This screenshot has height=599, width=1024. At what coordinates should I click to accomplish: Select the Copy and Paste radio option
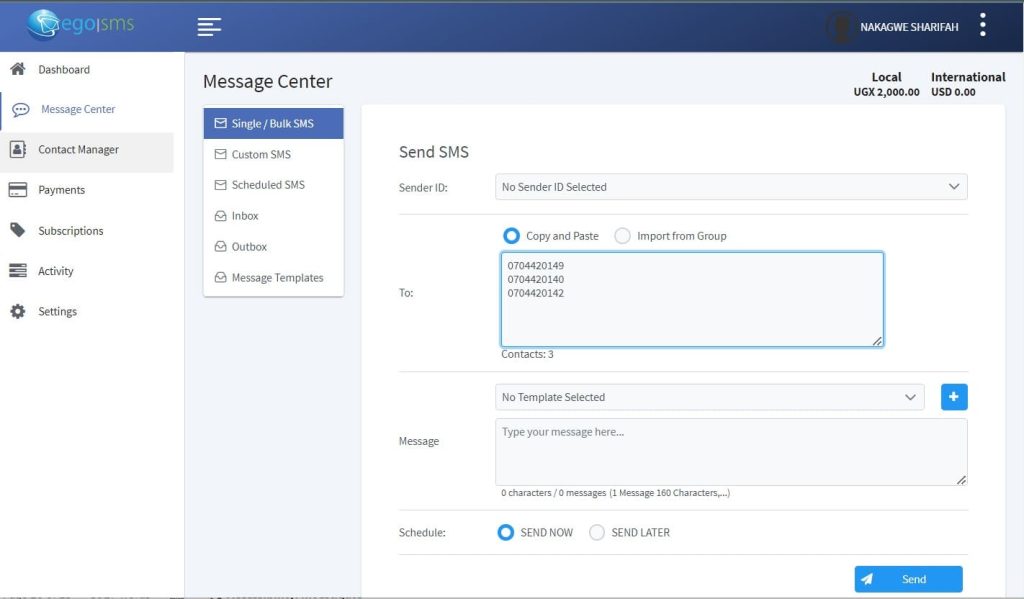click(x=512, y=236)
